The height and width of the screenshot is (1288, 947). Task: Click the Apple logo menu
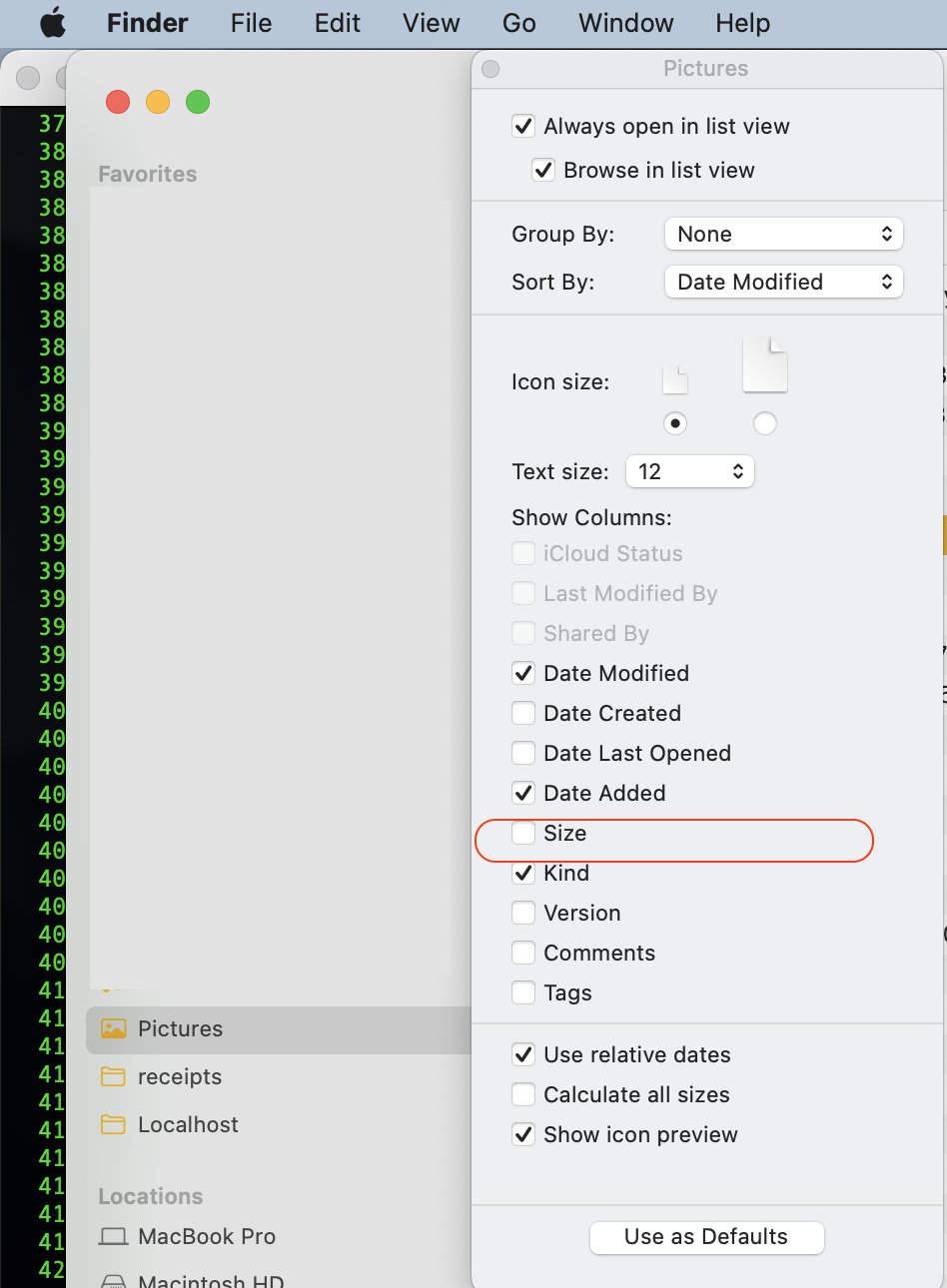click(52, 23)
